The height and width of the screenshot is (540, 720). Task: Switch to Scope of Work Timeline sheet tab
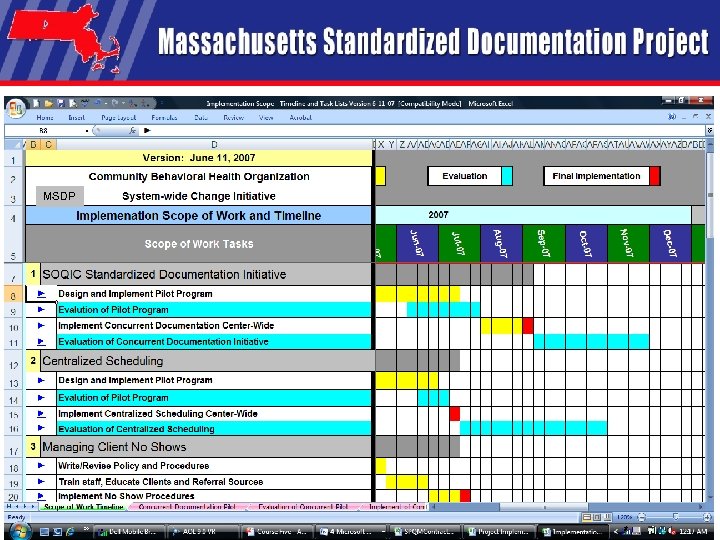pyautogui.click(x=84, y=507)
